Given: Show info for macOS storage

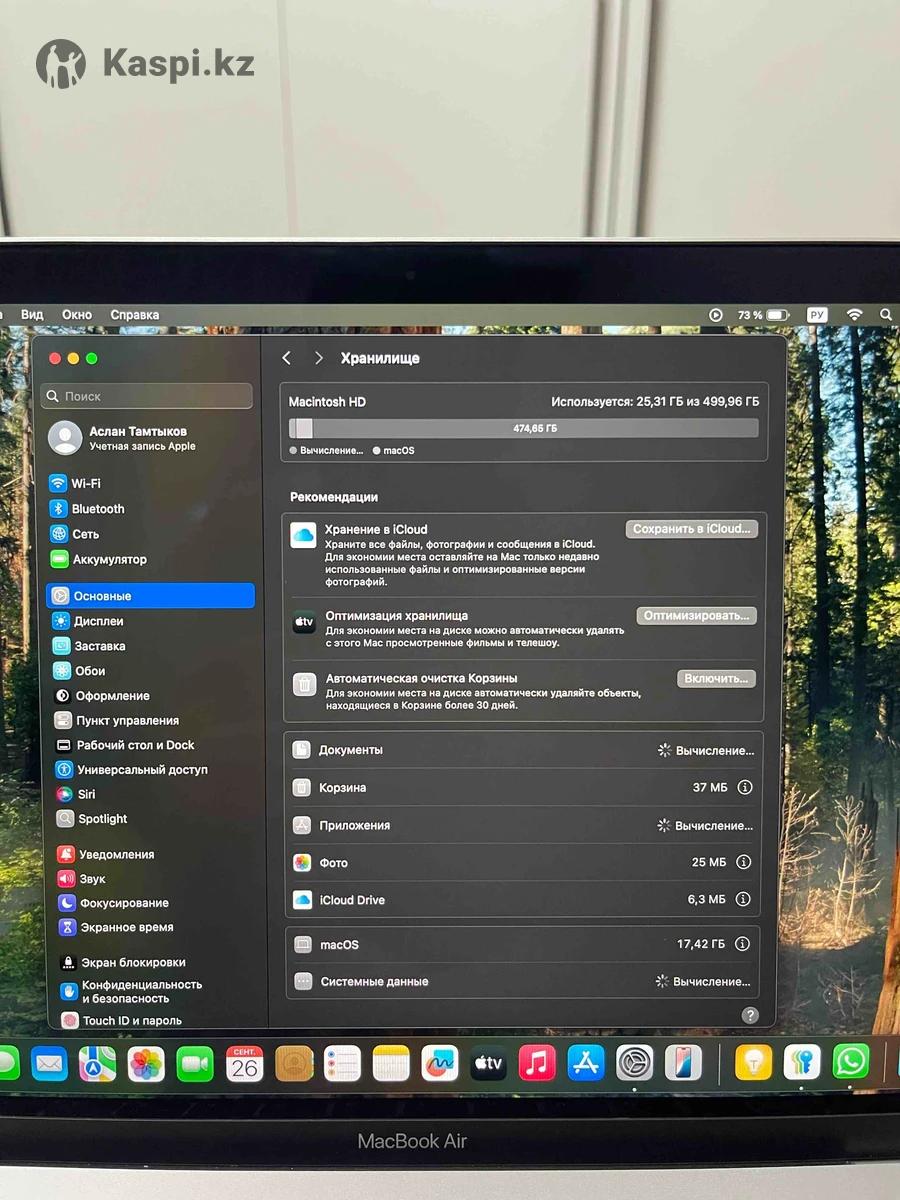Looking at the screenshot, I should [x=742, y=944].
